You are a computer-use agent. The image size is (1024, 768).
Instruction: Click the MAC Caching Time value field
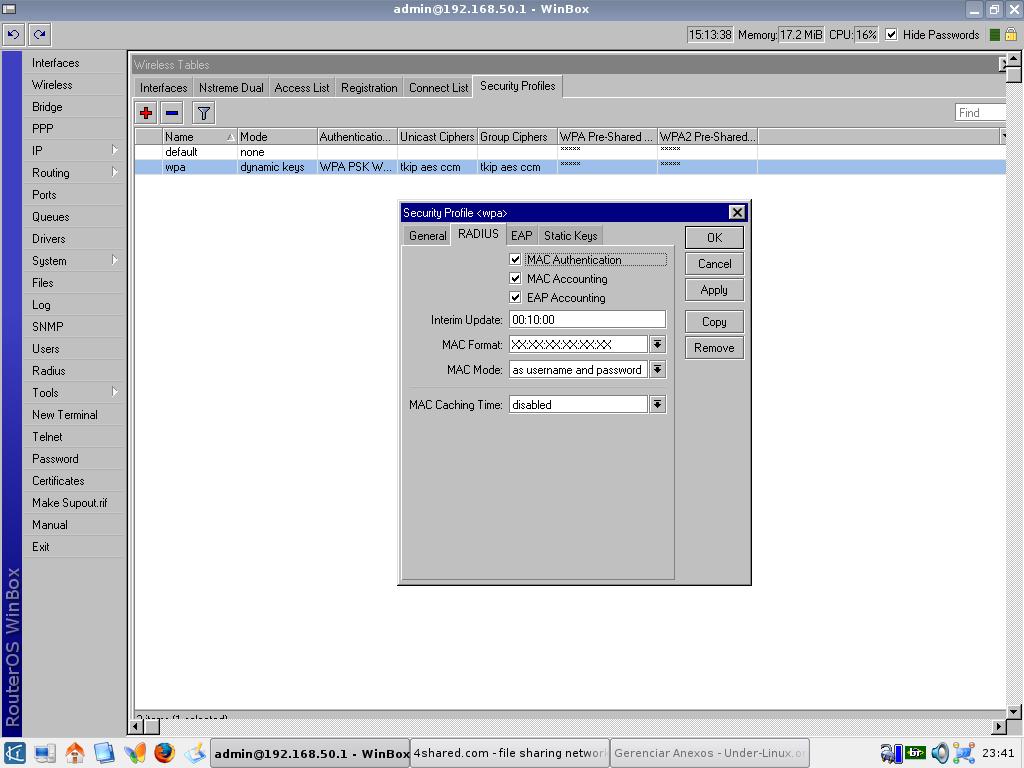click(x=578, y=404)
